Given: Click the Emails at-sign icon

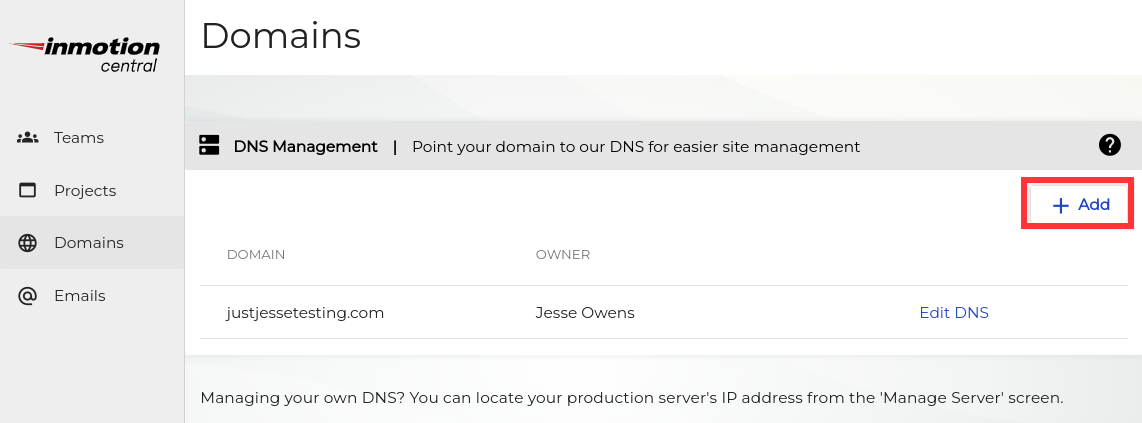Looking at the screenshot, I should click(x=27, y=296).
